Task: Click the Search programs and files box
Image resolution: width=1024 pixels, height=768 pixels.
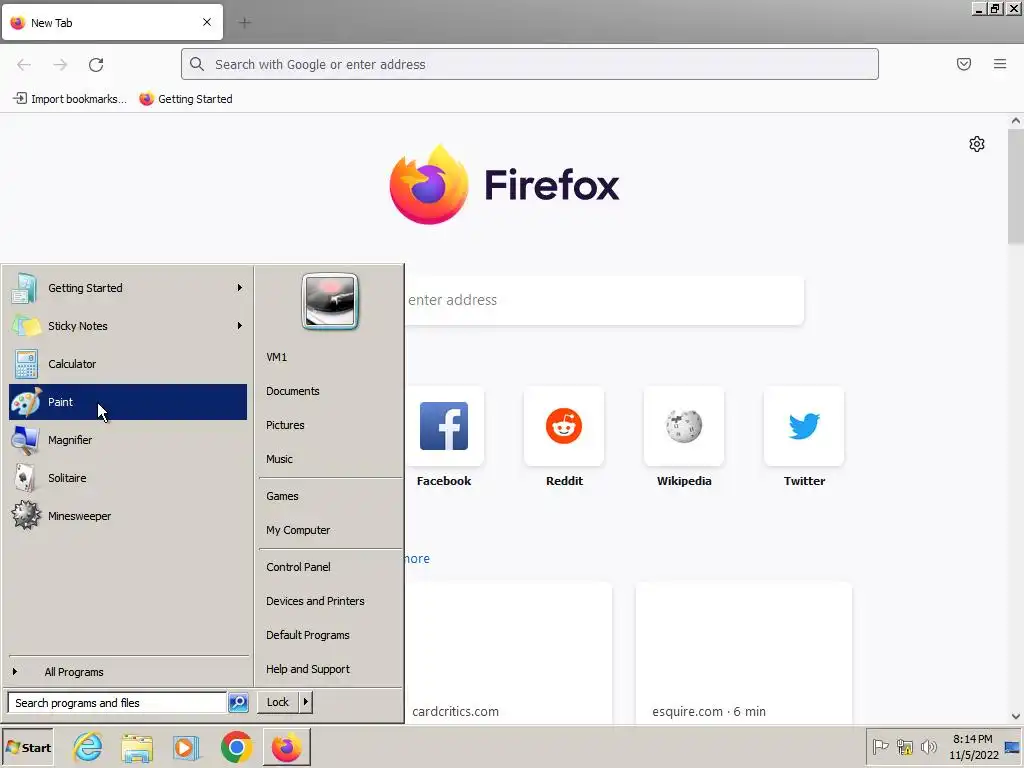Action: coord(118,703)
